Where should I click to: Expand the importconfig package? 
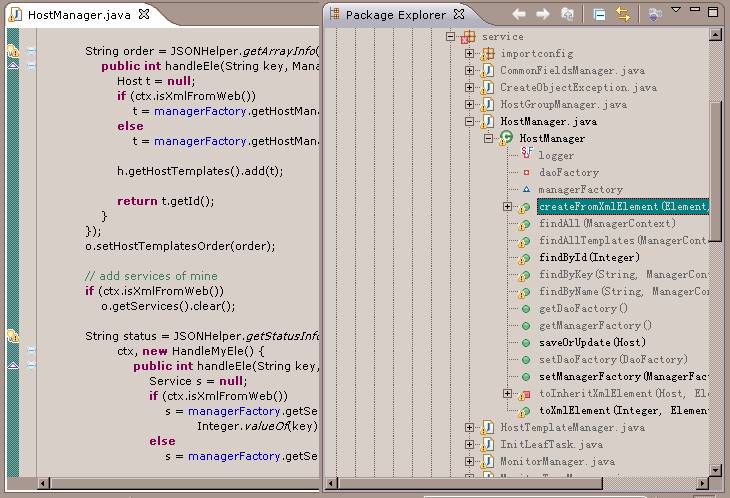pos(469,54)
